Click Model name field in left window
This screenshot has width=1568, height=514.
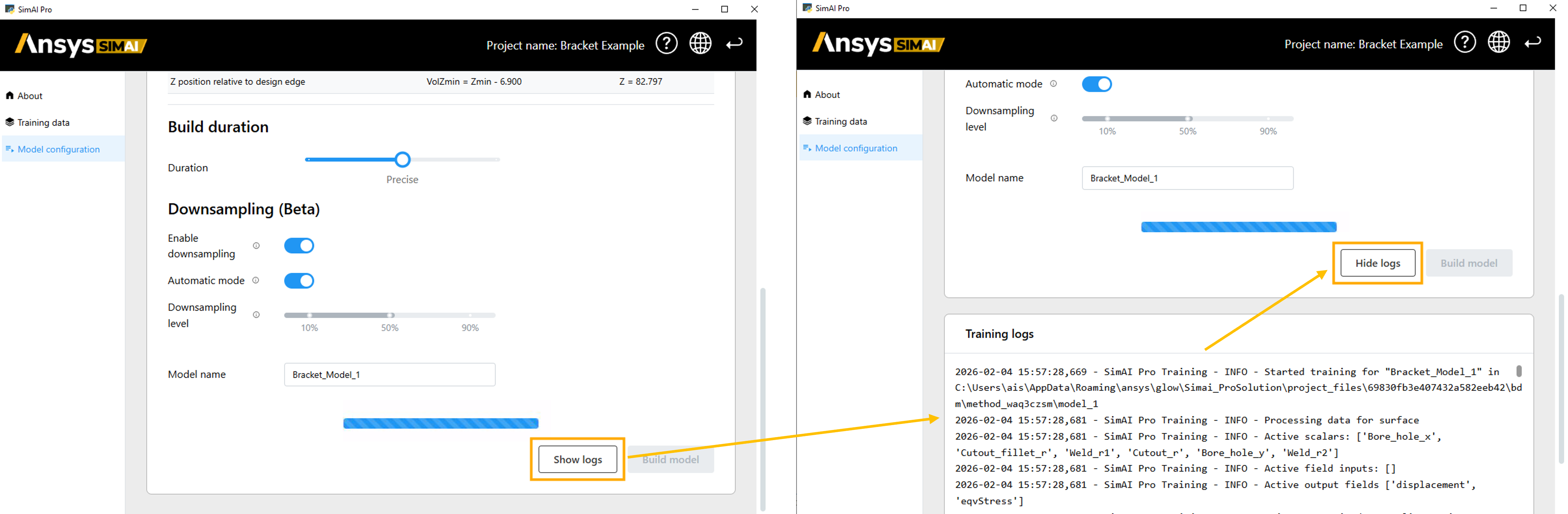pos(389,375)
